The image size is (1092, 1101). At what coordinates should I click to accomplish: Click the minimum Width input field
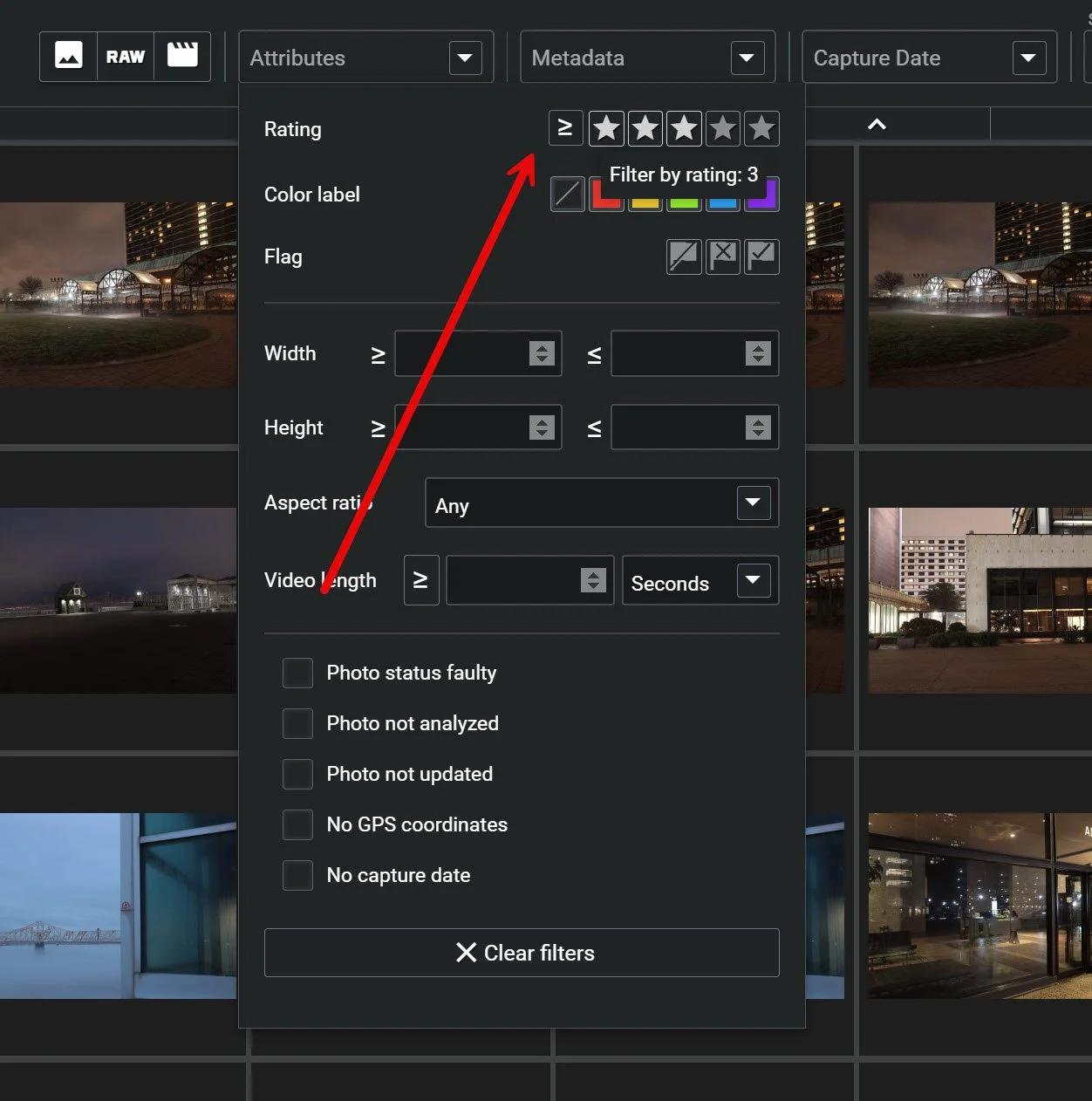[467, 353]
